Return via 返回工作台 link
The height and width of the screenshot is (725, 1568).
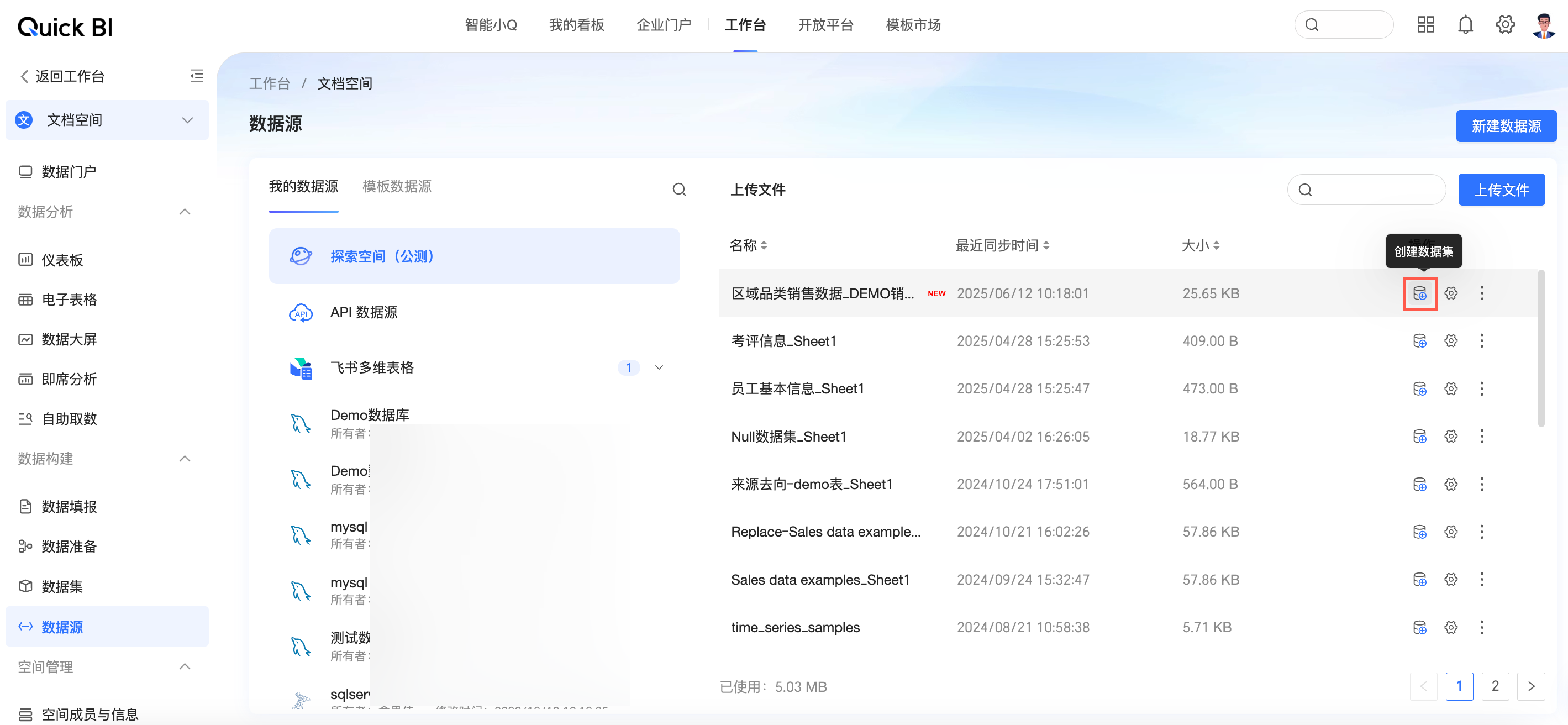point(62,76)
